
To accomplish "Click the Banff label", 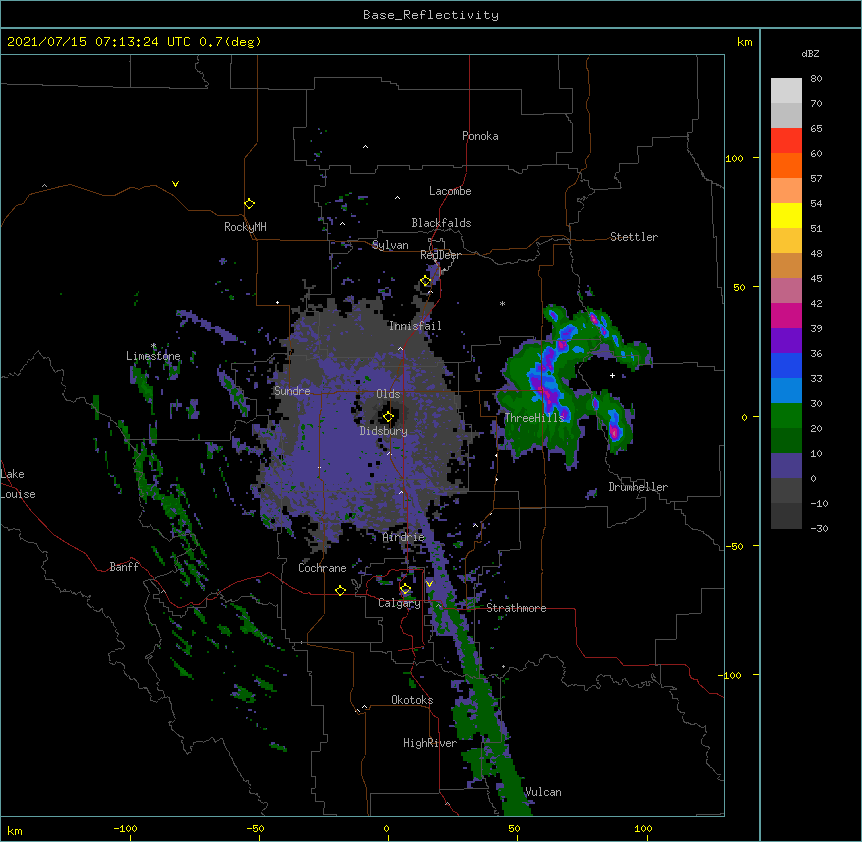I will coord(124,567).
